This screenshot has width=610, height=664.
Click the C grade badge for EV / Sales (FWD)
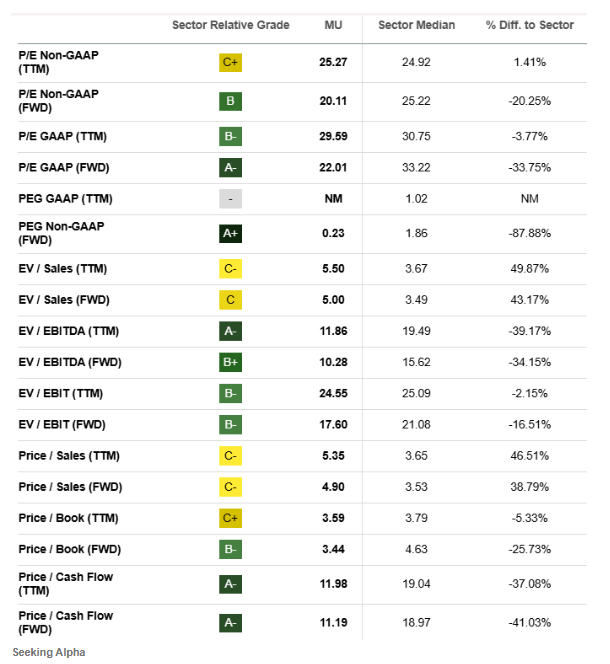pos(231,299)
